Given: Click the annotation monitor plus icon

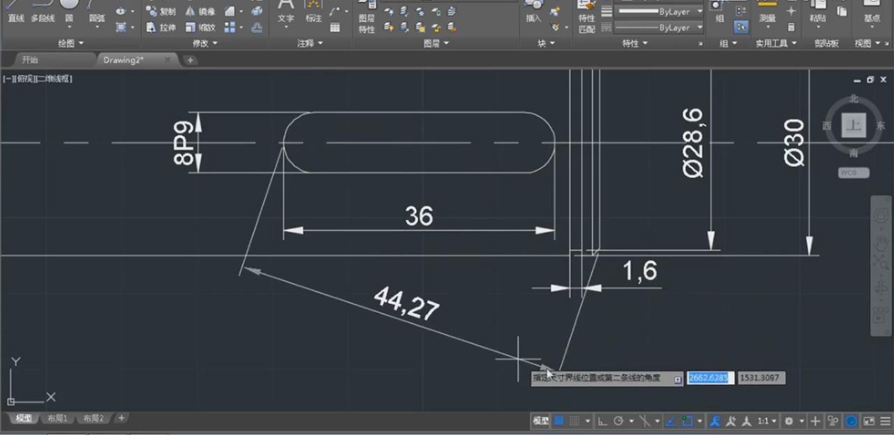Looking at the screenshot, I should point(815,421).
